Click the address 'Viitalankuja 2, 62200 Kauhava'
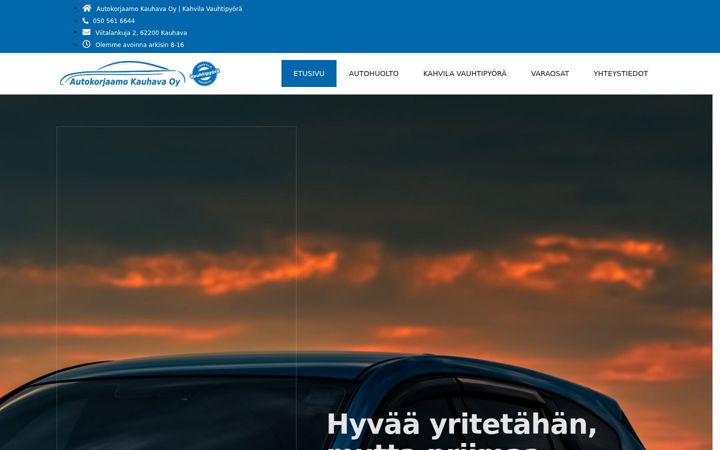This screenshot has width=720, height=450. tap(141, 33)
